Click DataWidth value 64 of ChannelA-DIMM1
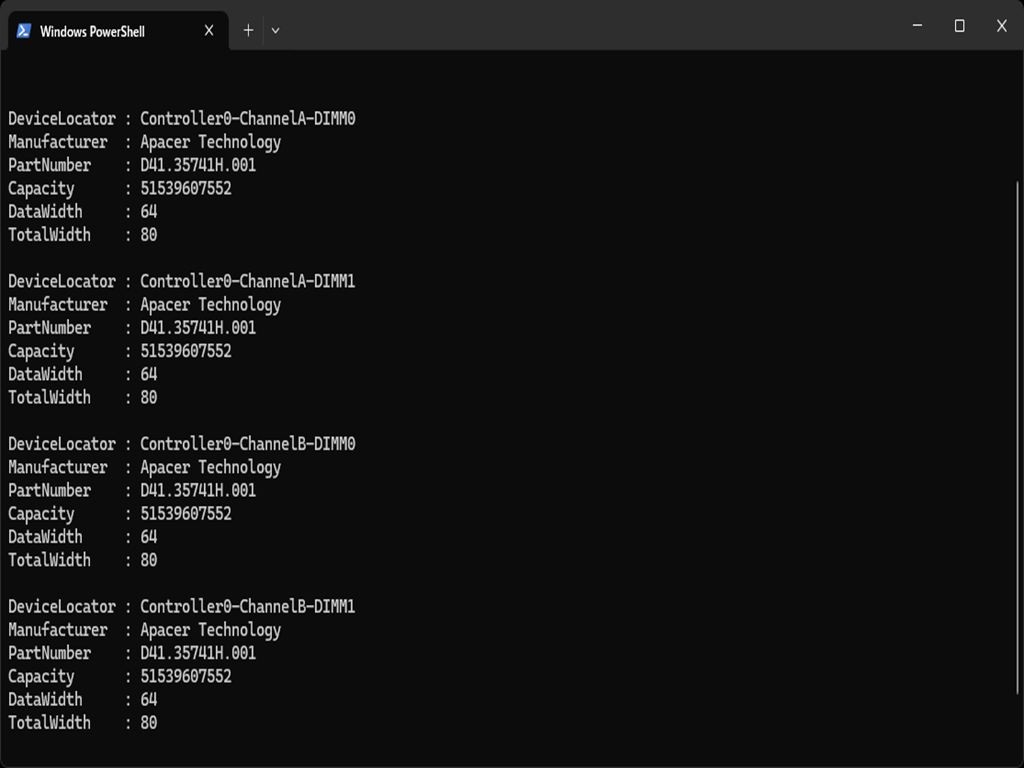Viewport: 1024px width, 768px height. 149,374
